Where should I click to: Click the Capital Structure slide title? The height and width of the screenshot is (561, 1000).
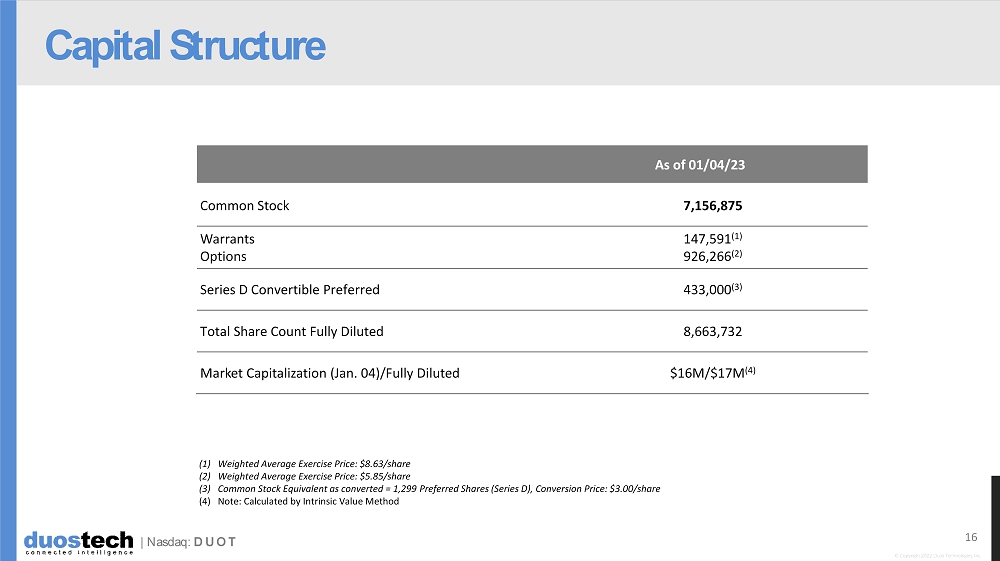coord(185,46)
